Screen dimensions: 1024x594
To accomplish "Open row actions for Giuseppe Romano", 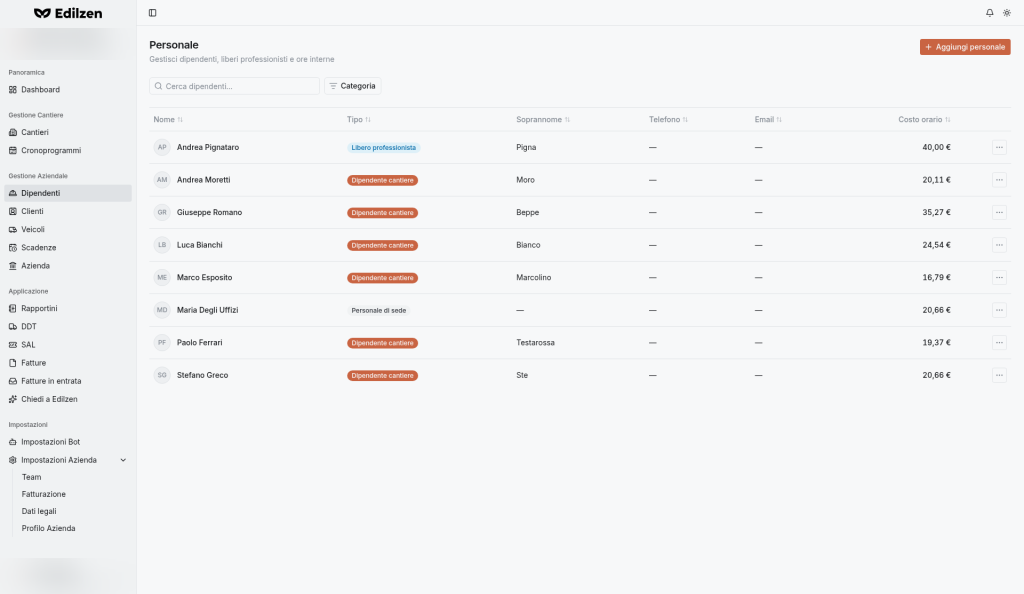I will [999, 213].
